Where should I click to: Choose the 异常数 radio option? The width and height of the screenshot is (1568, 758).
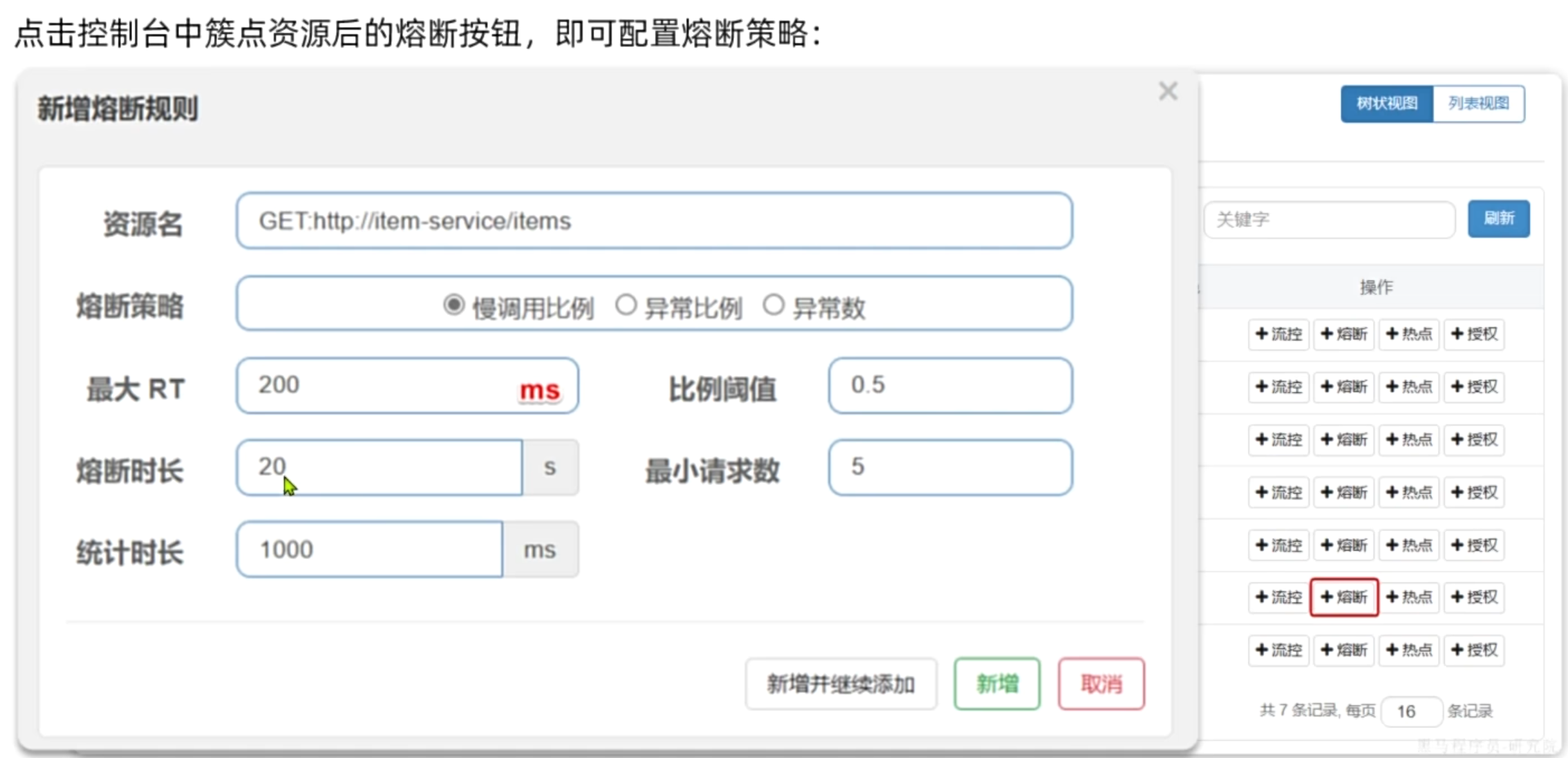(x=773, y=305)
